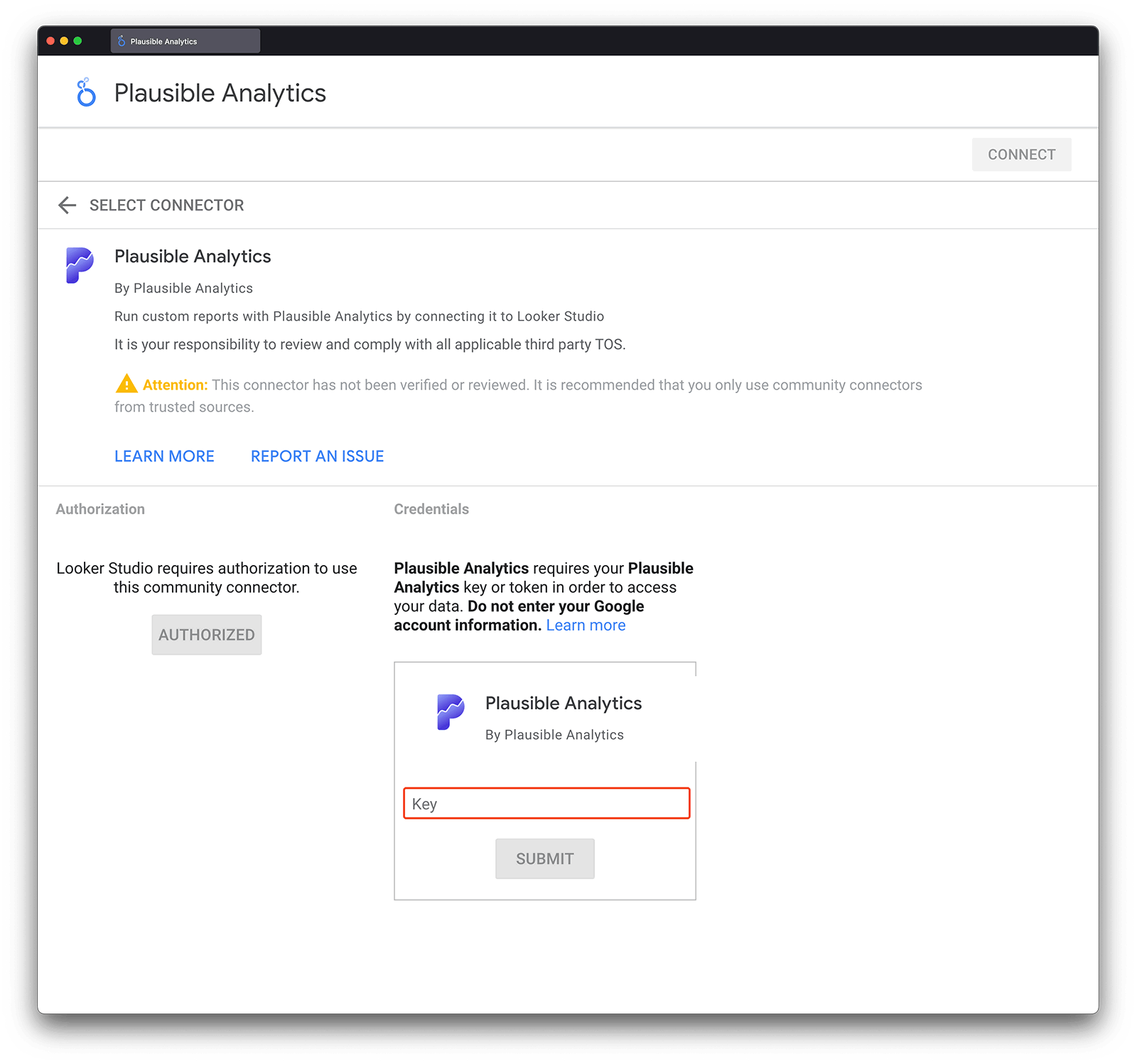Click the Key input field
The image size is (1137, 1064).
pos(546,803)
